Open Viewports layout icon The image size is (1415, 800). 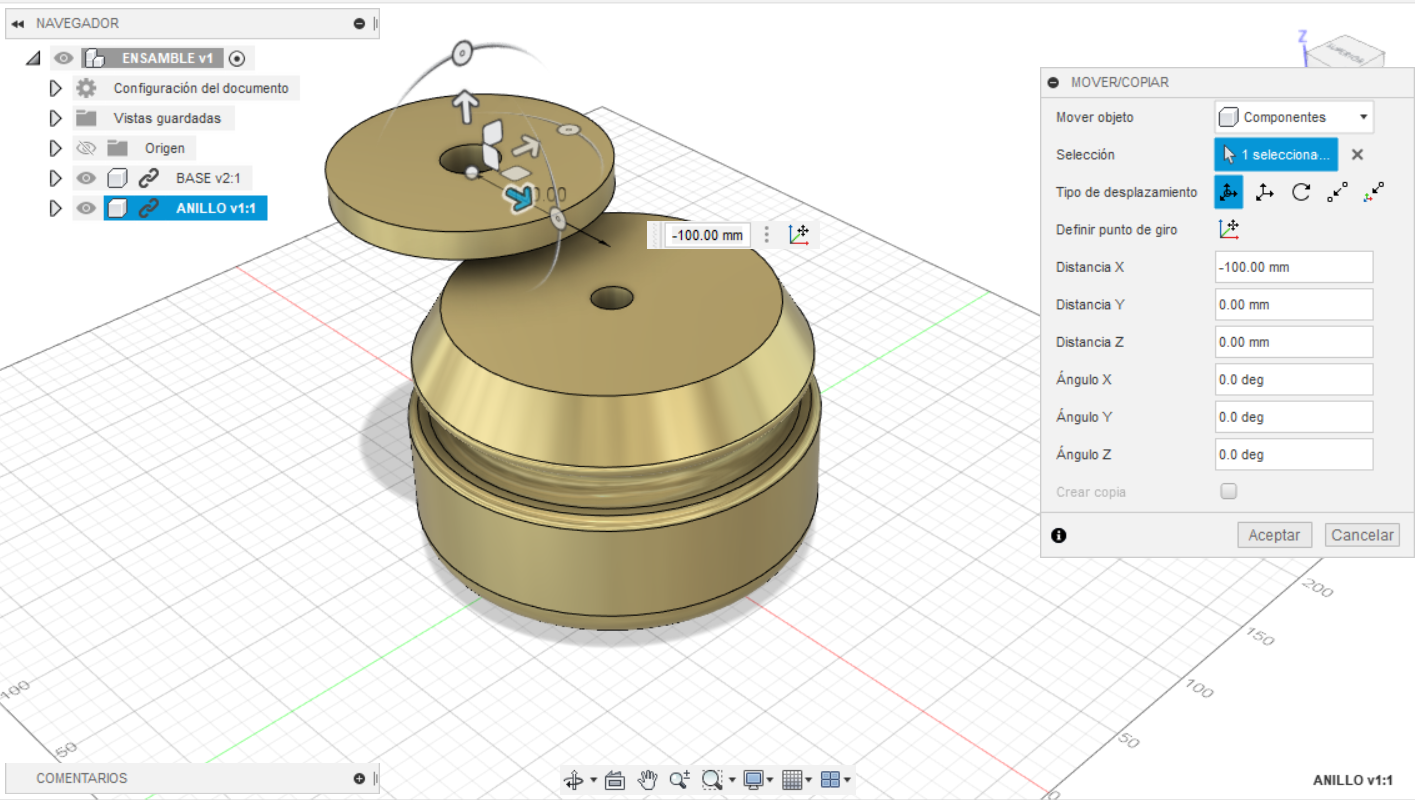(830, 780)
